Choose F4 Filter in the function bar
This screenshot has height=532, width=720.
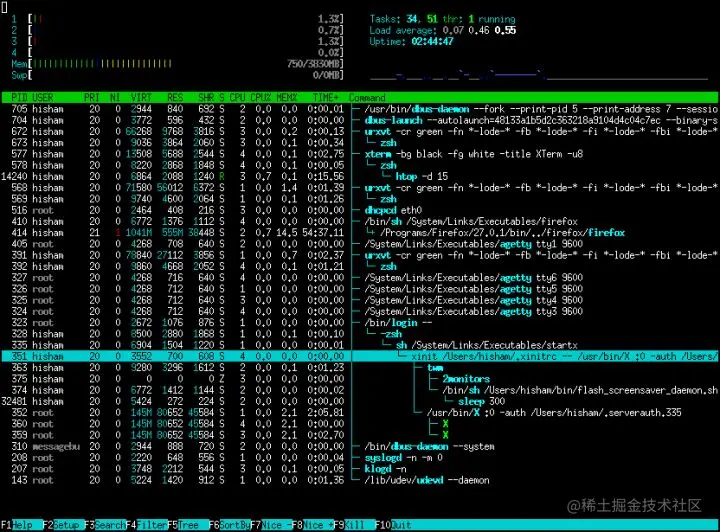(146, 525)
